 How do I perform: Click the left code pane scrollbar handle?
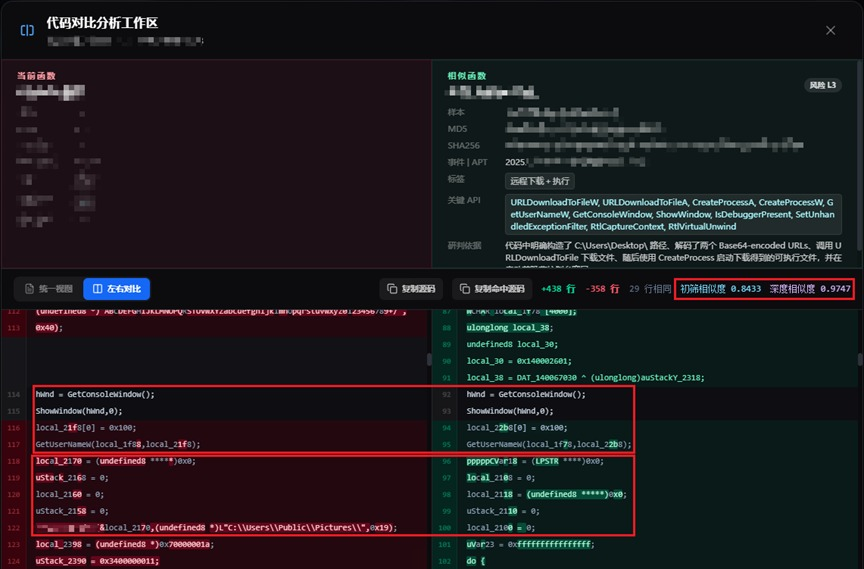coord(429,360)
